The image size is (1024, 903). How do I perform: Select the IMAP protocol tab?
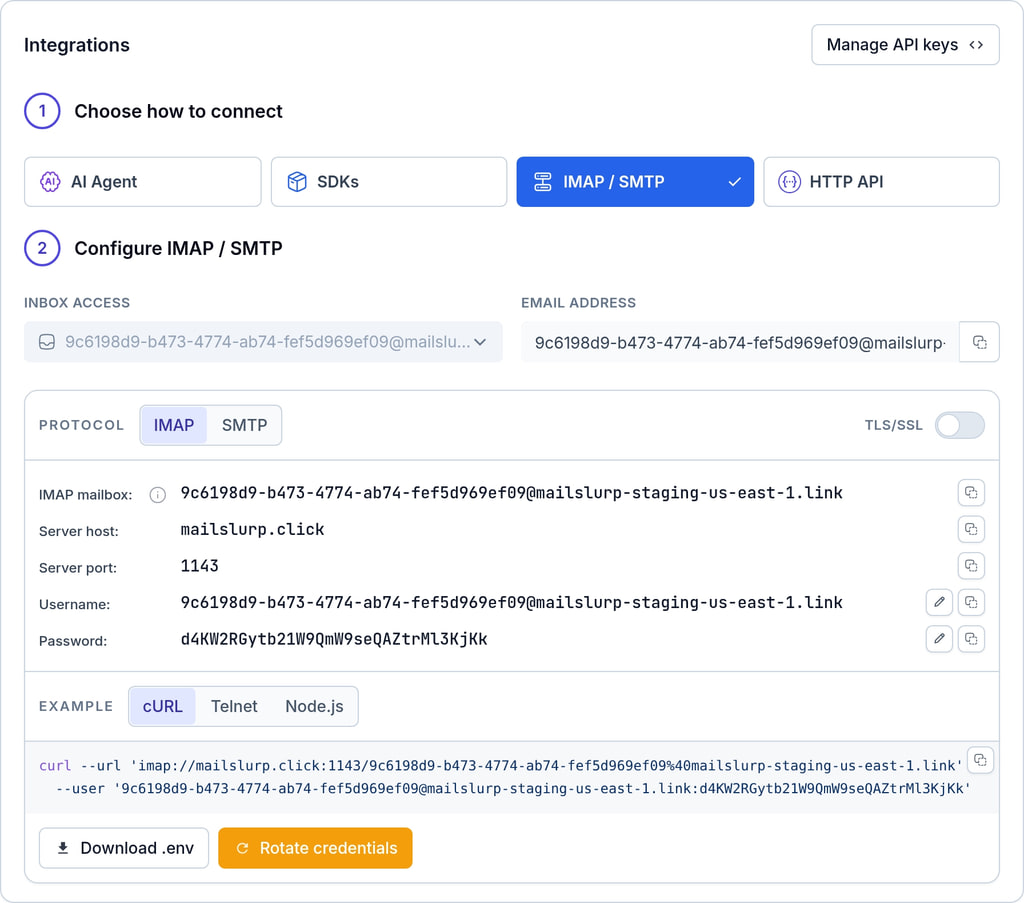[174, 425]
